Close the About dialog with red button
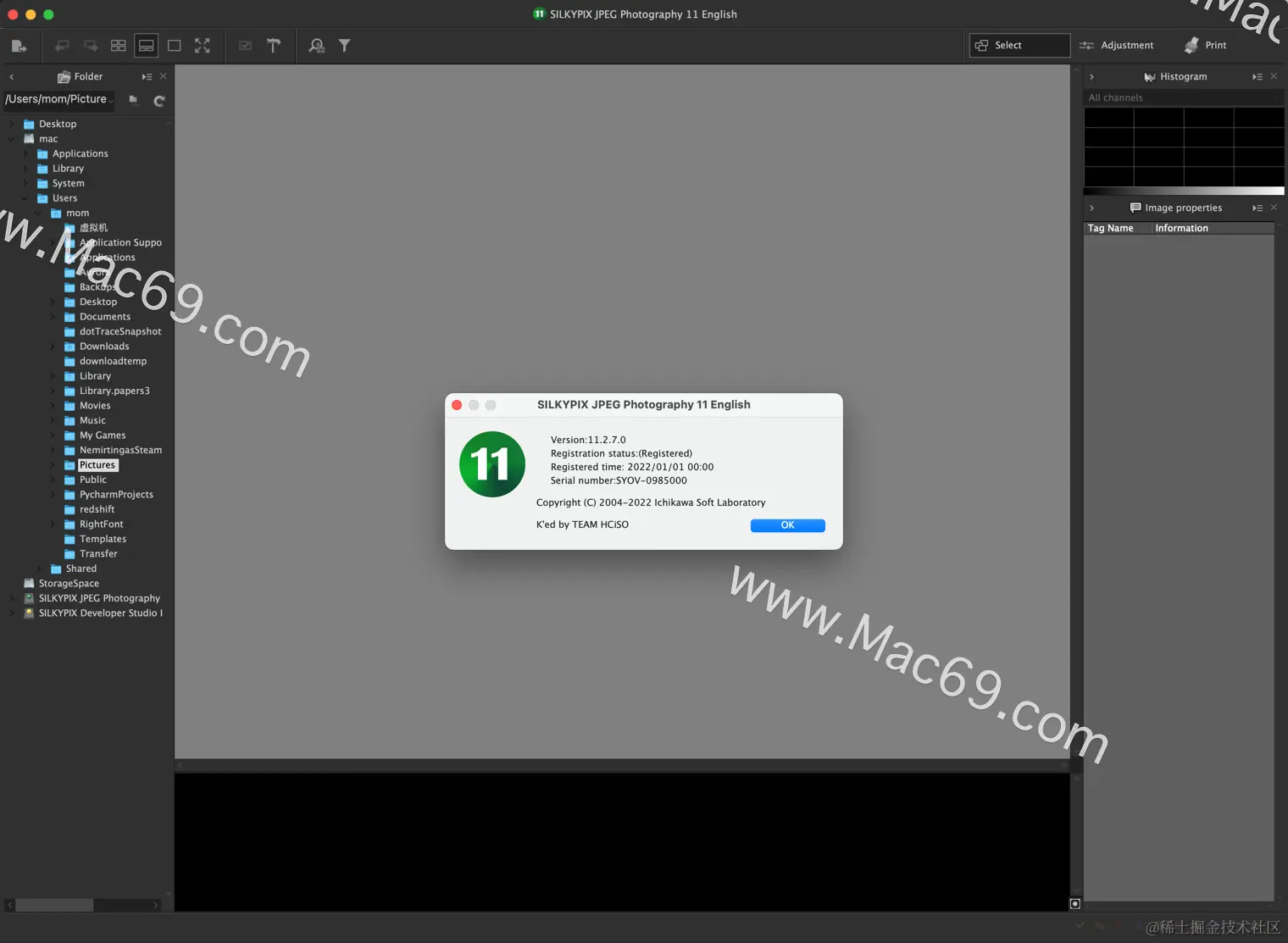The image size is (1288, 943). coord(457,405)
